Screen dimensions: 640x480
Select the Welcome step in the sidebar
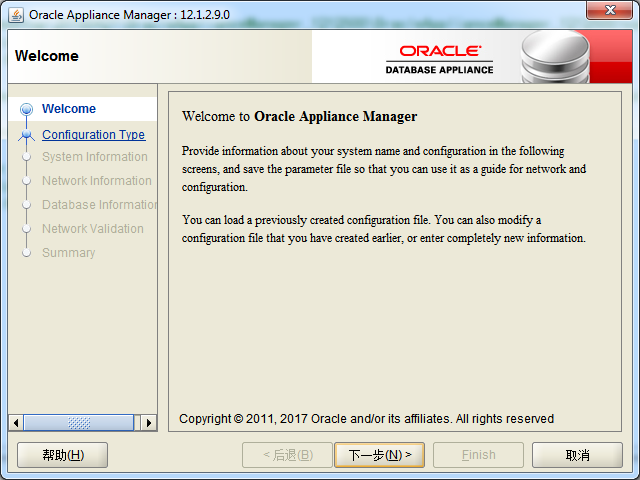click(x=69, y=109)
